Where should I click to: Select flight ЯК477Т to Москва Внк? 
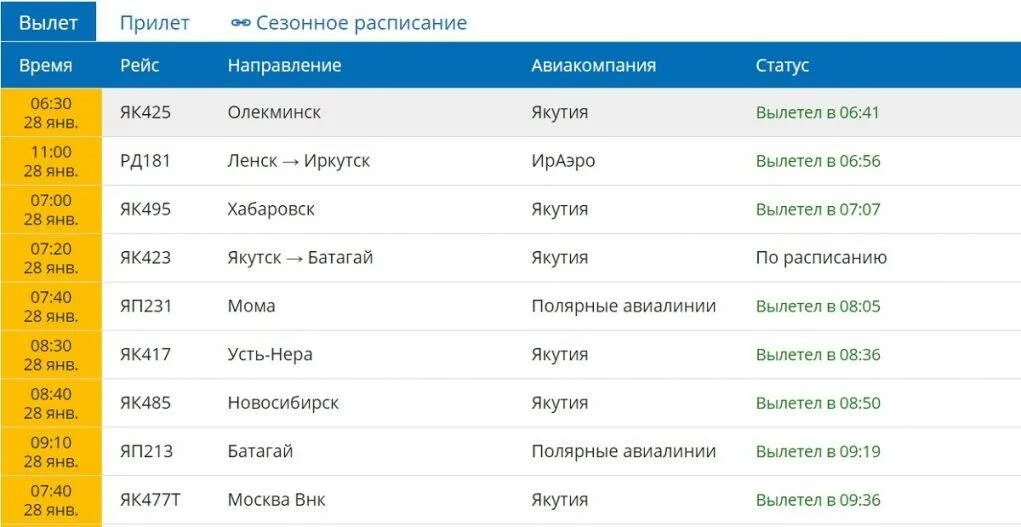click(150, 500)
